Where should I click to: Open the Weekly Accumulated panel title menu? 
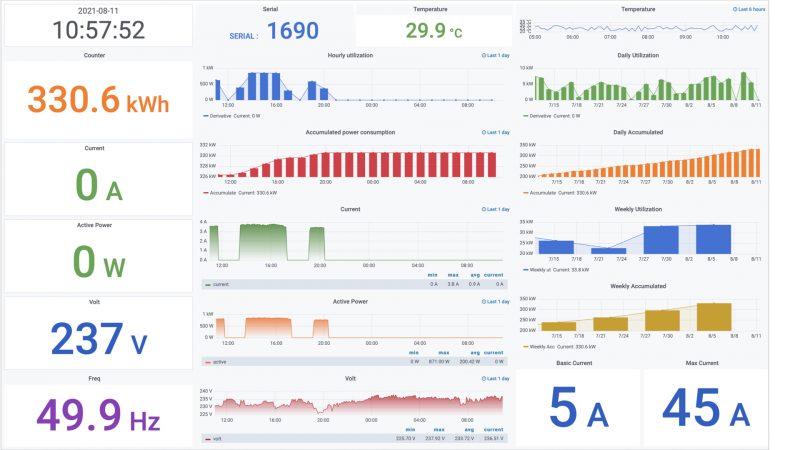click(638, 286)
